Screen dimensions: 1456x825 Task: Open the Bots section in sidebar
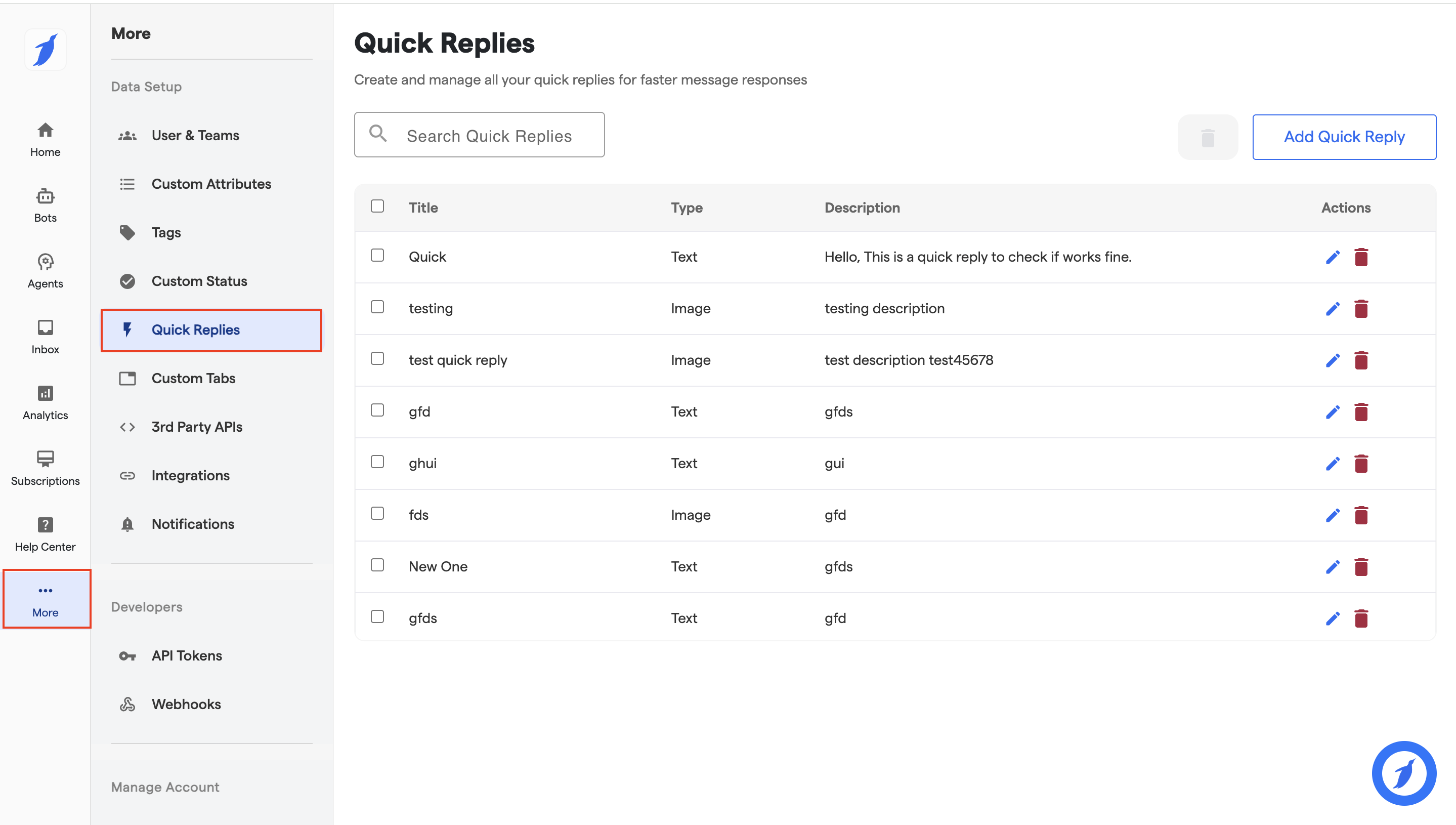tap(46, 205)
